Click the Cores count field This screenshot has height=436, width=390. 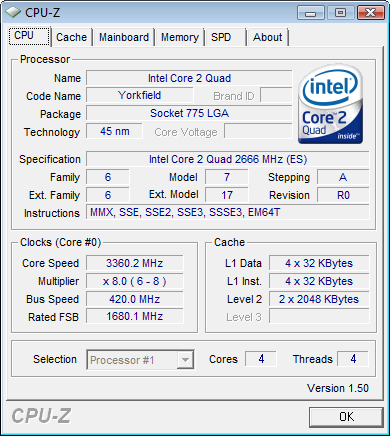tap(261, 359)
